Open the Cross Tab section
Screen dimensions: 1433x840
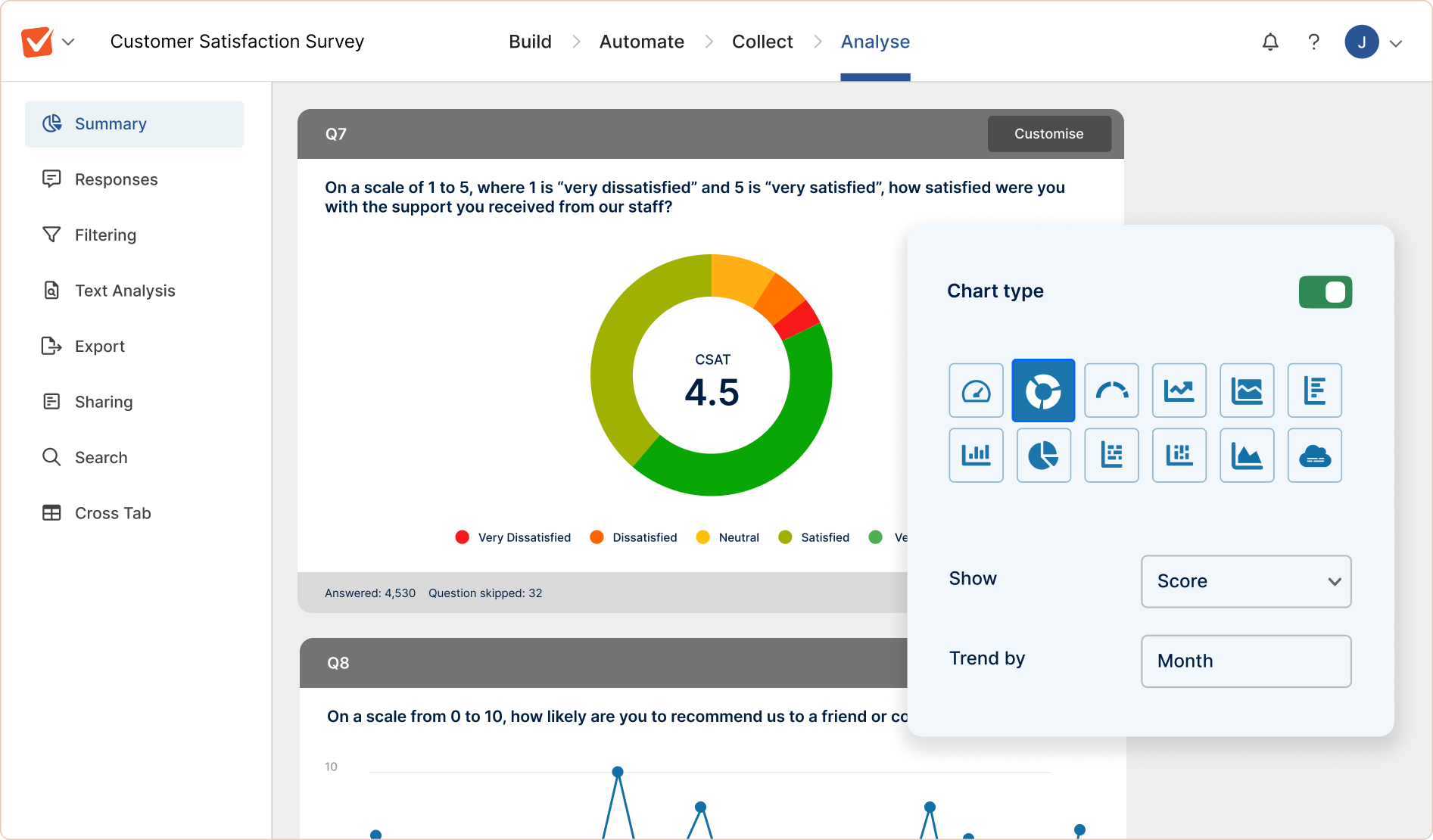point(113,512)
